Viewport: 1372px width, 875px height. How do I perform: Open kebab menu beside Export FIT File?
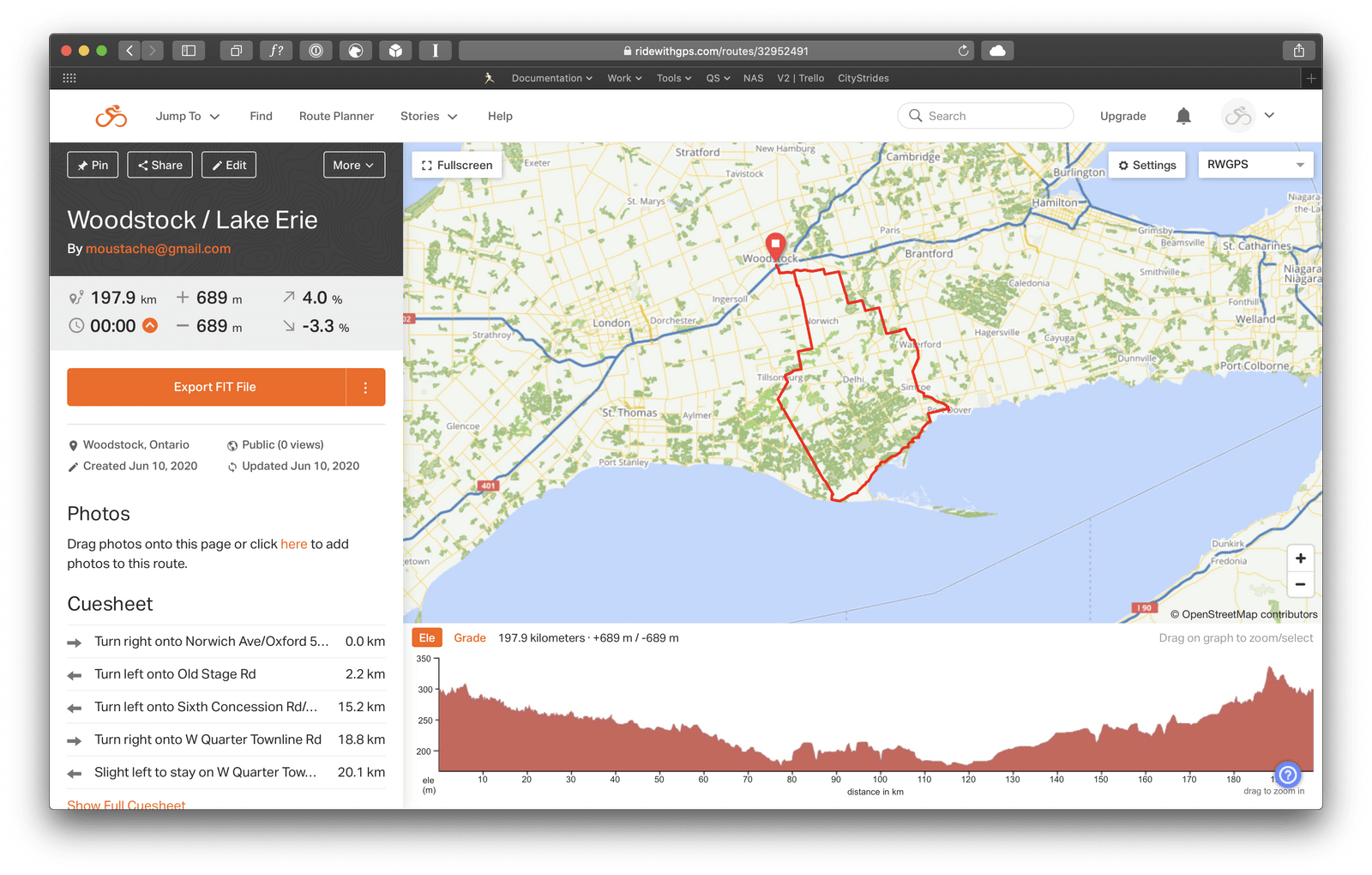point(366,387)
